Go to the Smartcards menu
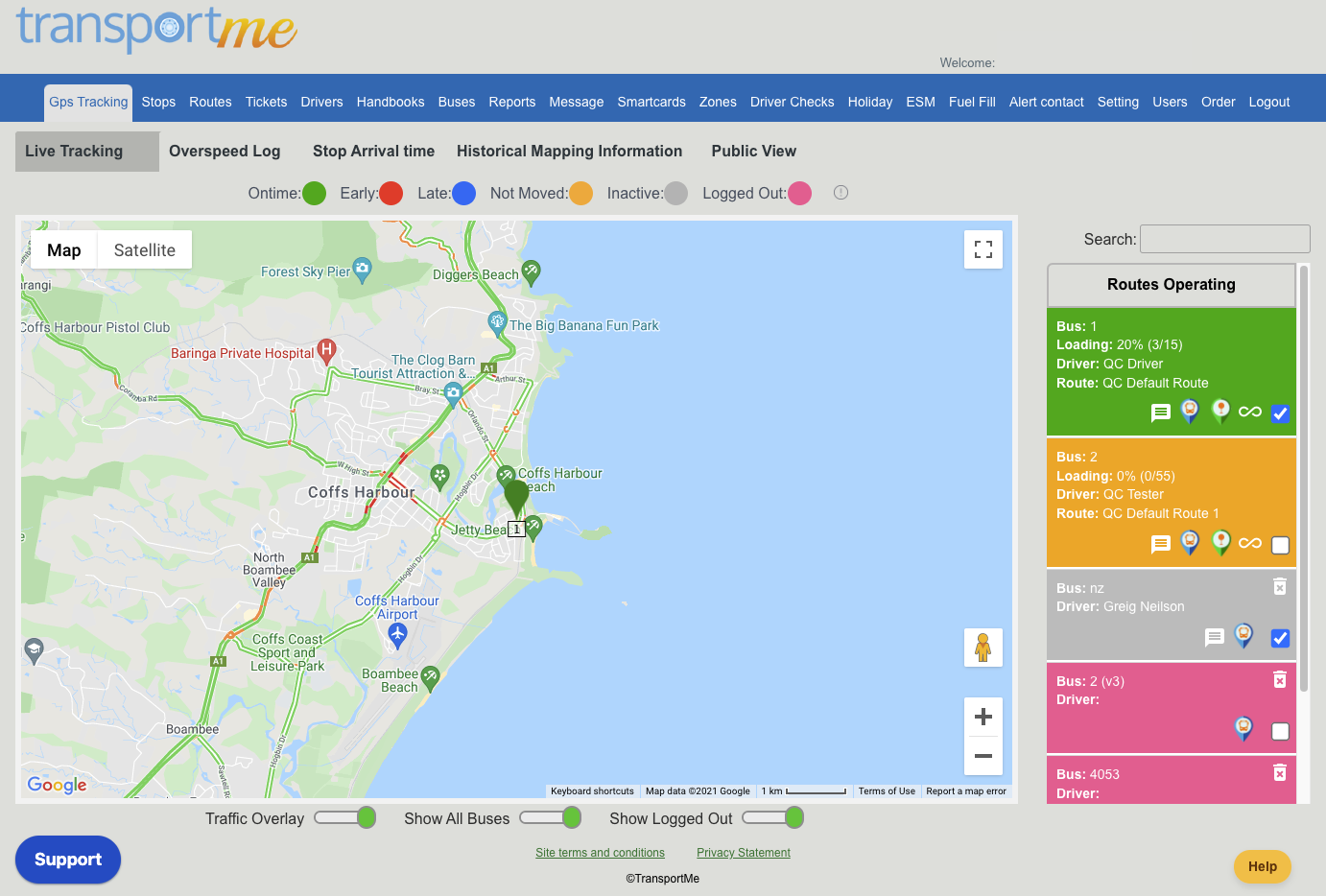 coord(651,102)
